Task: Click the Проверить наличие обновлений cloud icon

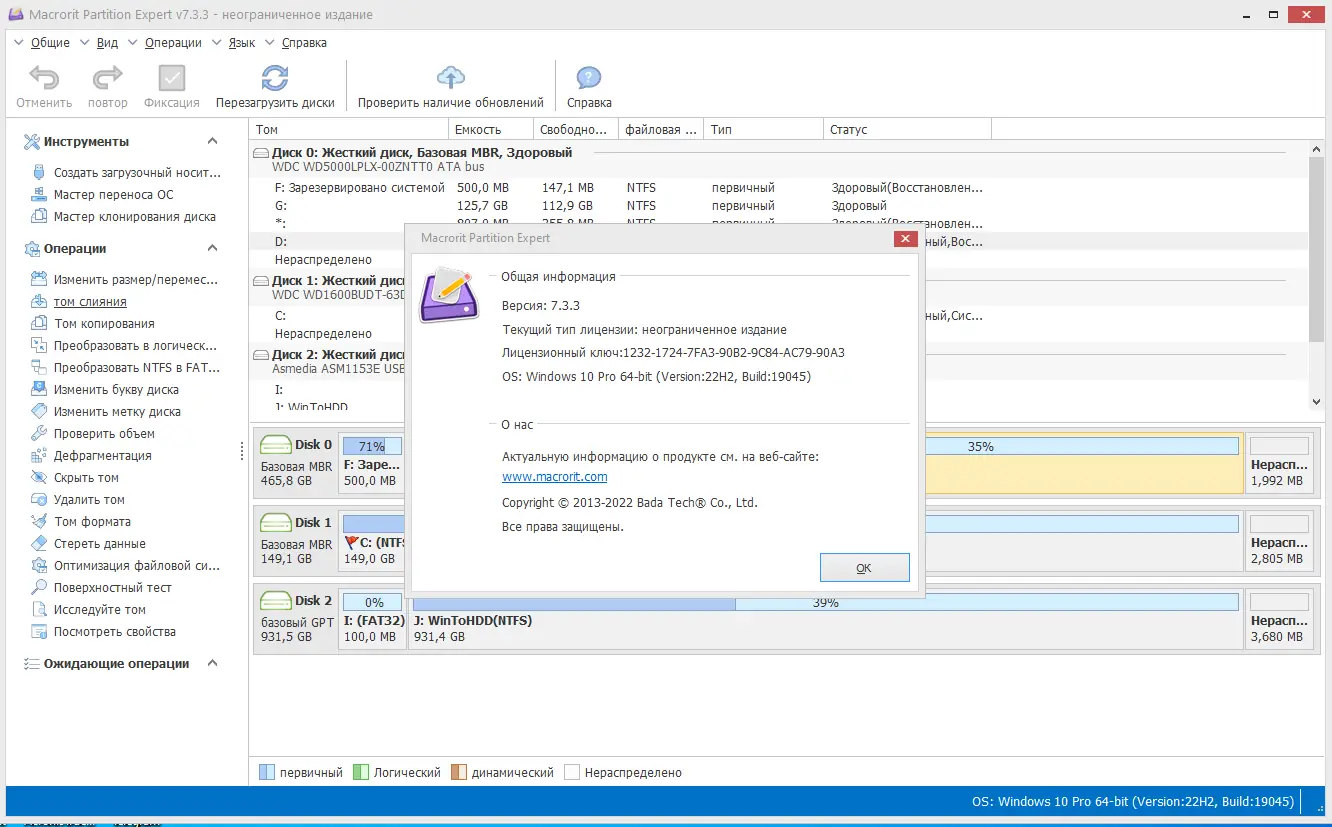Action: click(451, 78)
